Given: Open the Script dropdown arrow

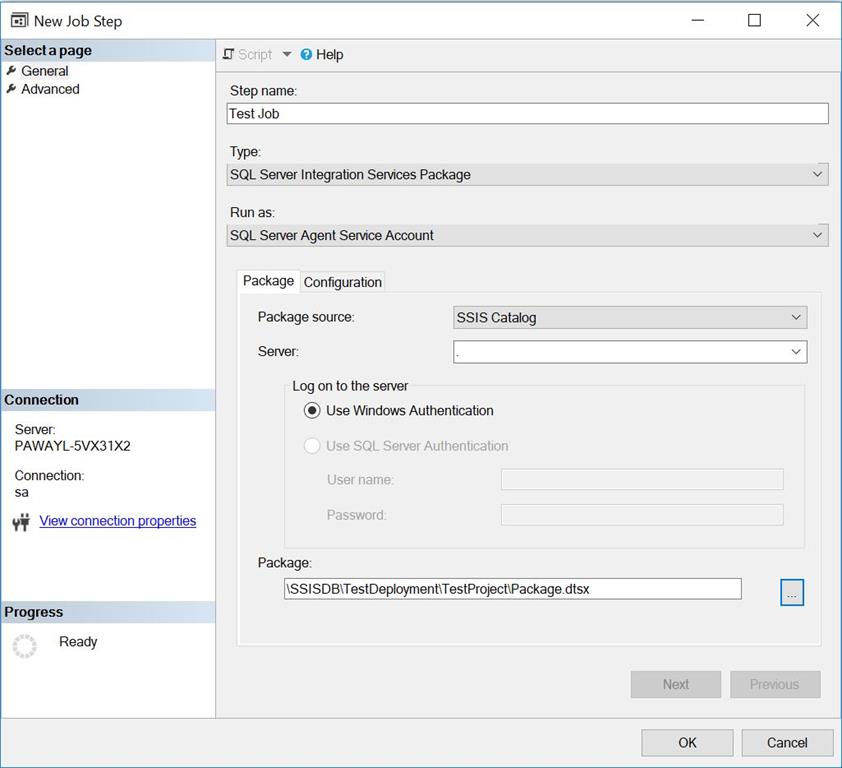Looking at the screenshot, I should coord(287,54).
